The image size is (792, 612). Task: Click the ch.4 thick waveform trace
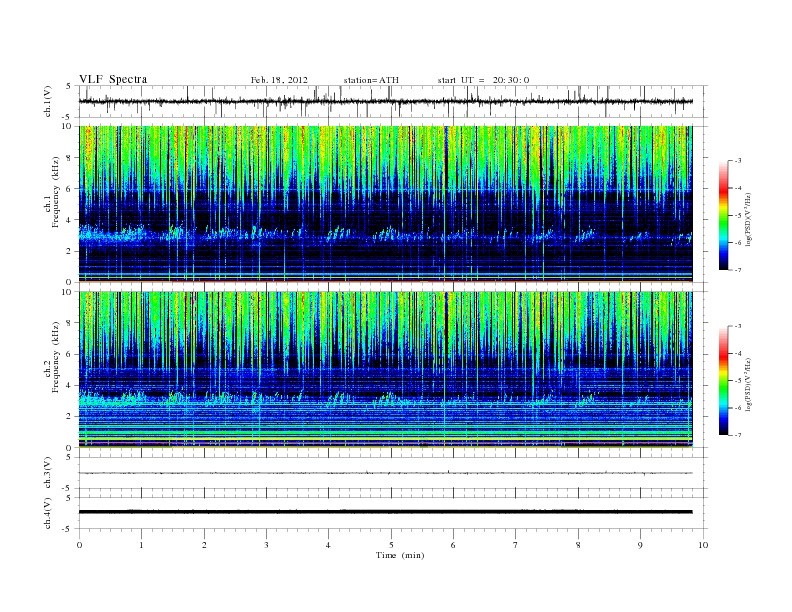386,512
